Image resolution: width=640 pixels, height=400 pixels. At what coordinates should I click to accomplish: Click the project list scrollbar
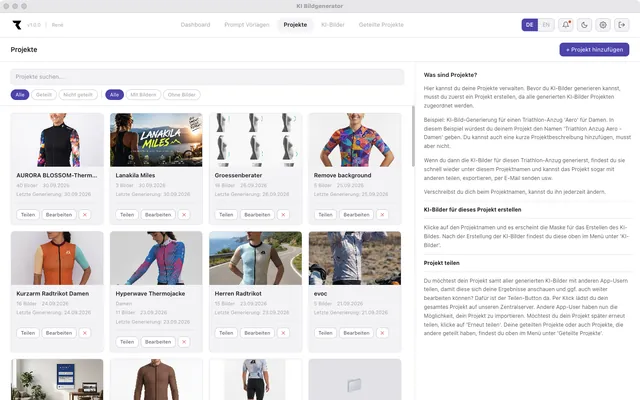(x=413, y=136)
